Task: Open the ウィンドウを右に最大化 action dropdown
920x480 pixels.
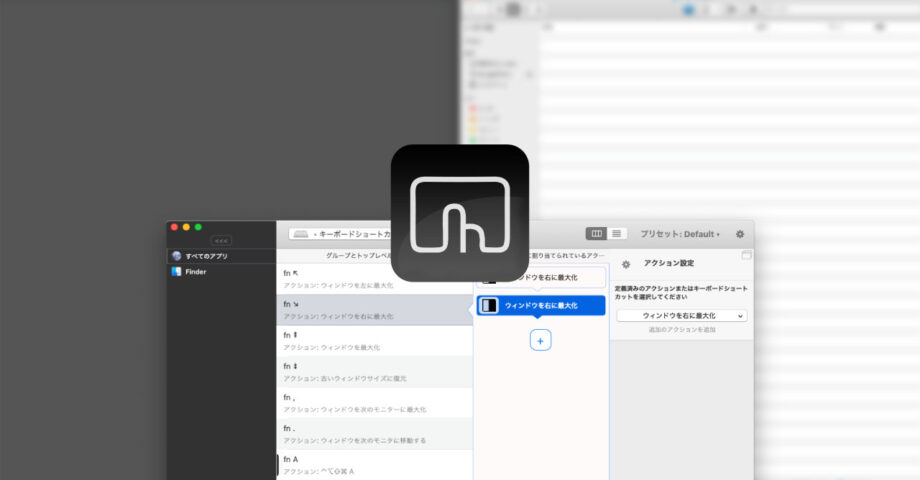Action: coord(682,316)
